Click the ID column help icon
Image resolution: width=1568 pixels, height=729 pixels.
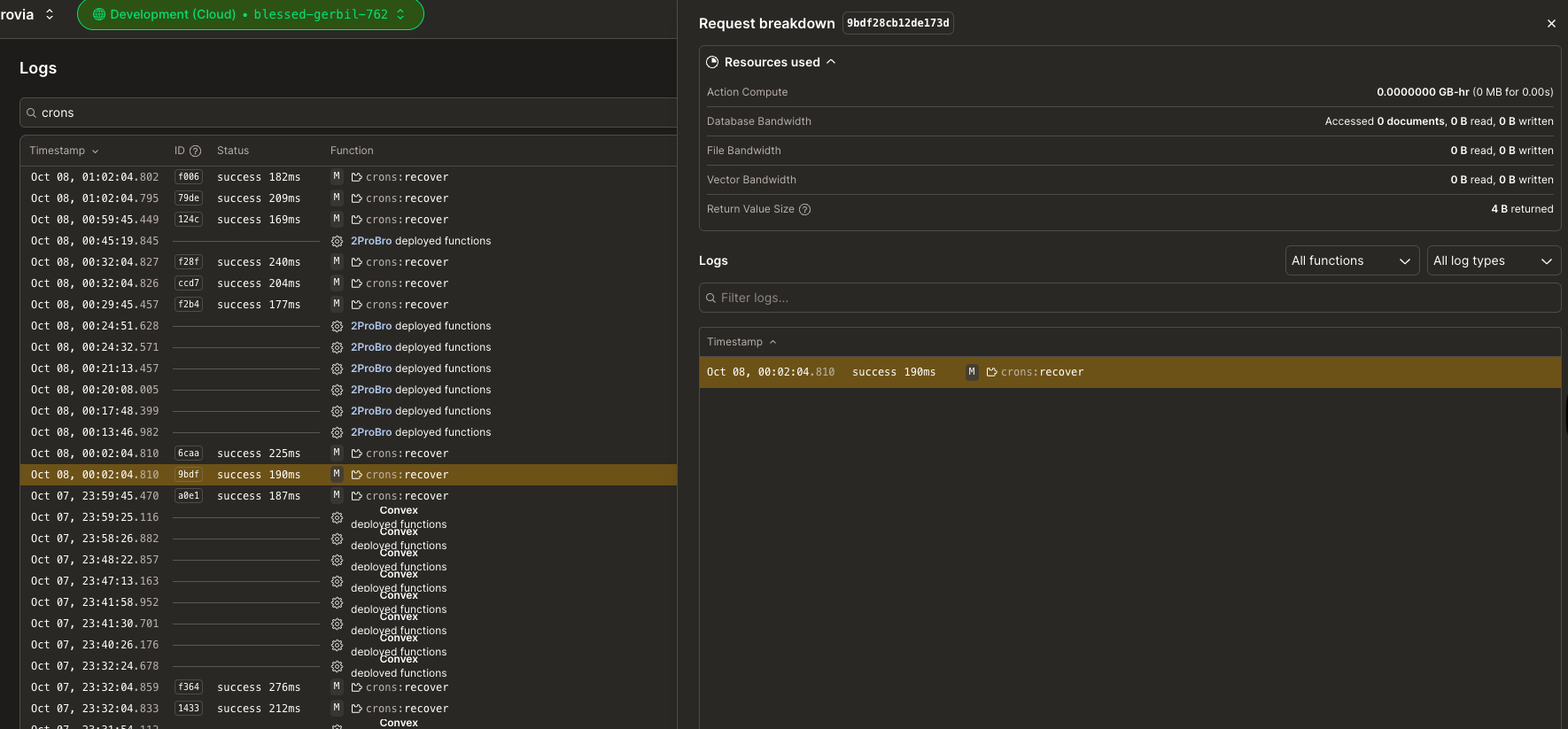pyautogui.click(x=196, y=151)
